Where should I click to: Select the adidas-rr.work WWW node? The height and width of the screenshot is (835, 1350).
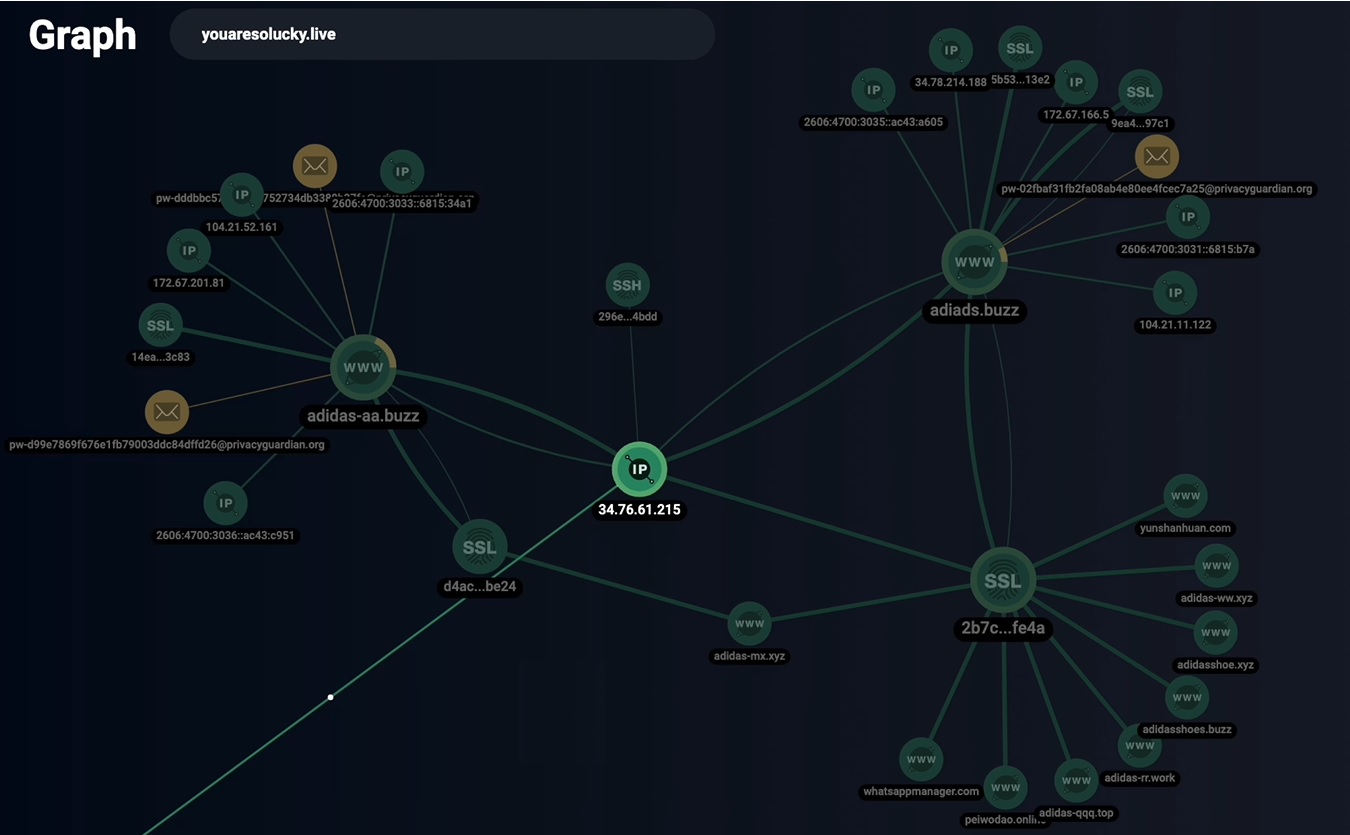1139,746
